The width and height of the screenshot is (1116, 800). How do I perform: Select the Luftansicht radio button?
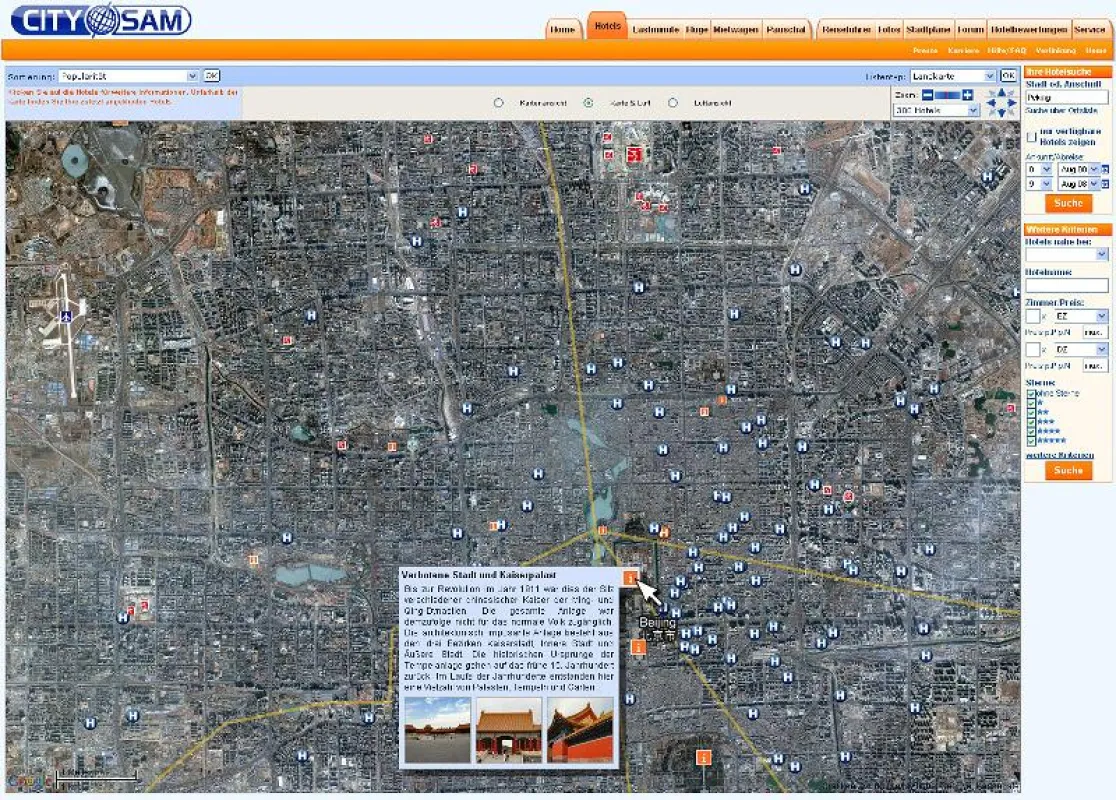tap(673, 103)
